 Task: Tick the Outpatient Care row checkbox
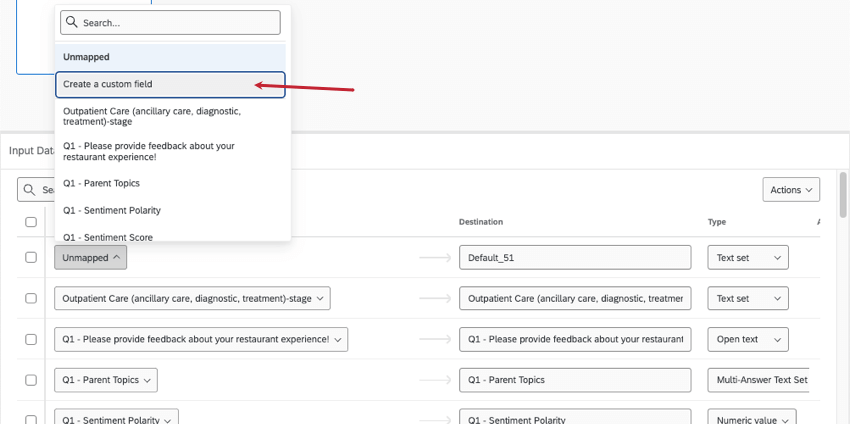click(31, 299)
